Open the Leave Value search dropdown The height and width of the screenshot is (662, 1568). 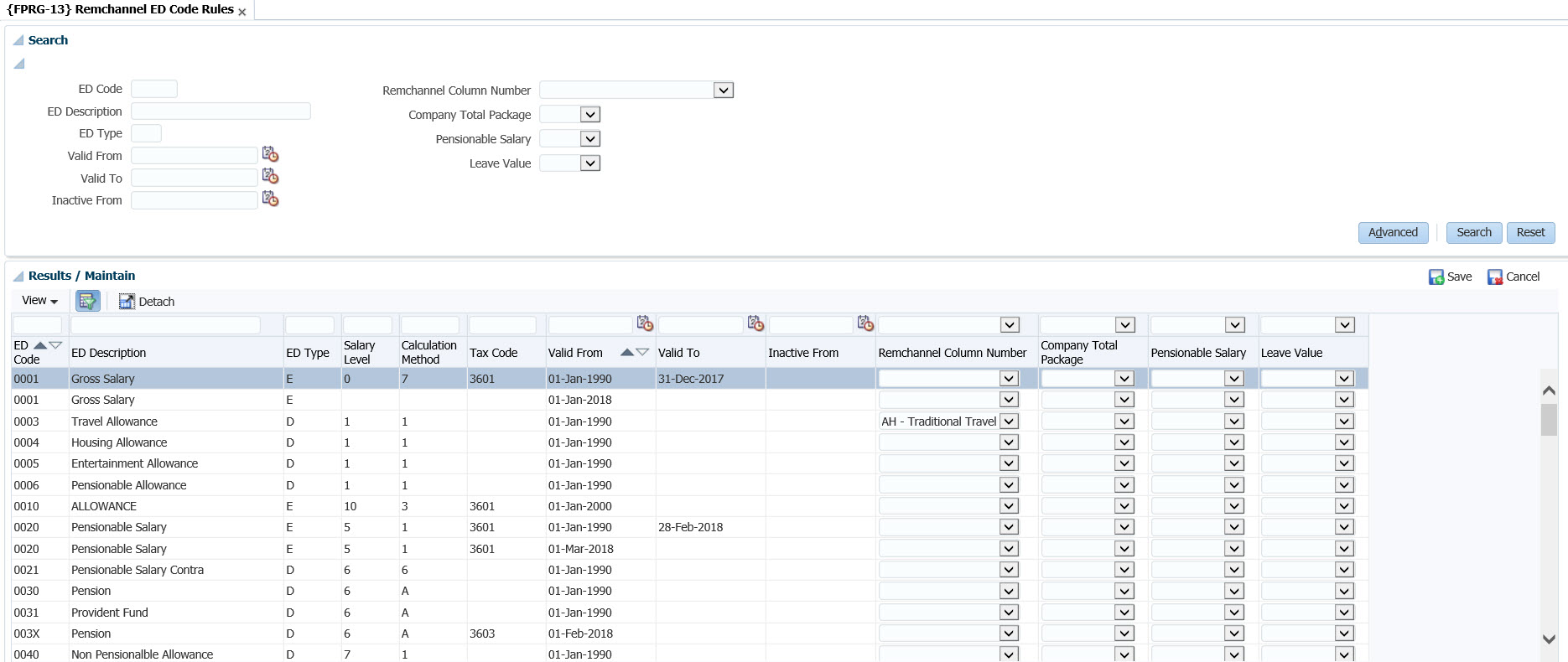(x=590, y=163)
